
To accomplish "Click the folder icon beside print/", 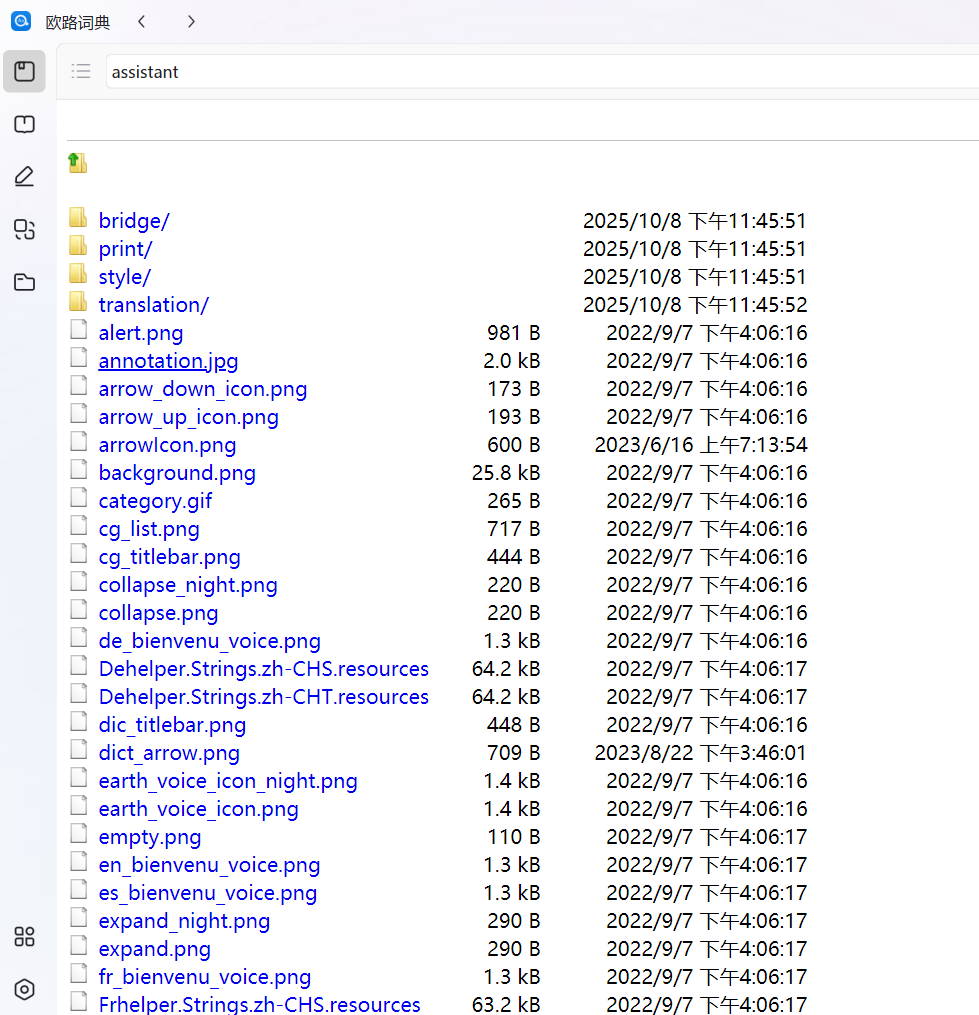I will click(x=78, y=245).
